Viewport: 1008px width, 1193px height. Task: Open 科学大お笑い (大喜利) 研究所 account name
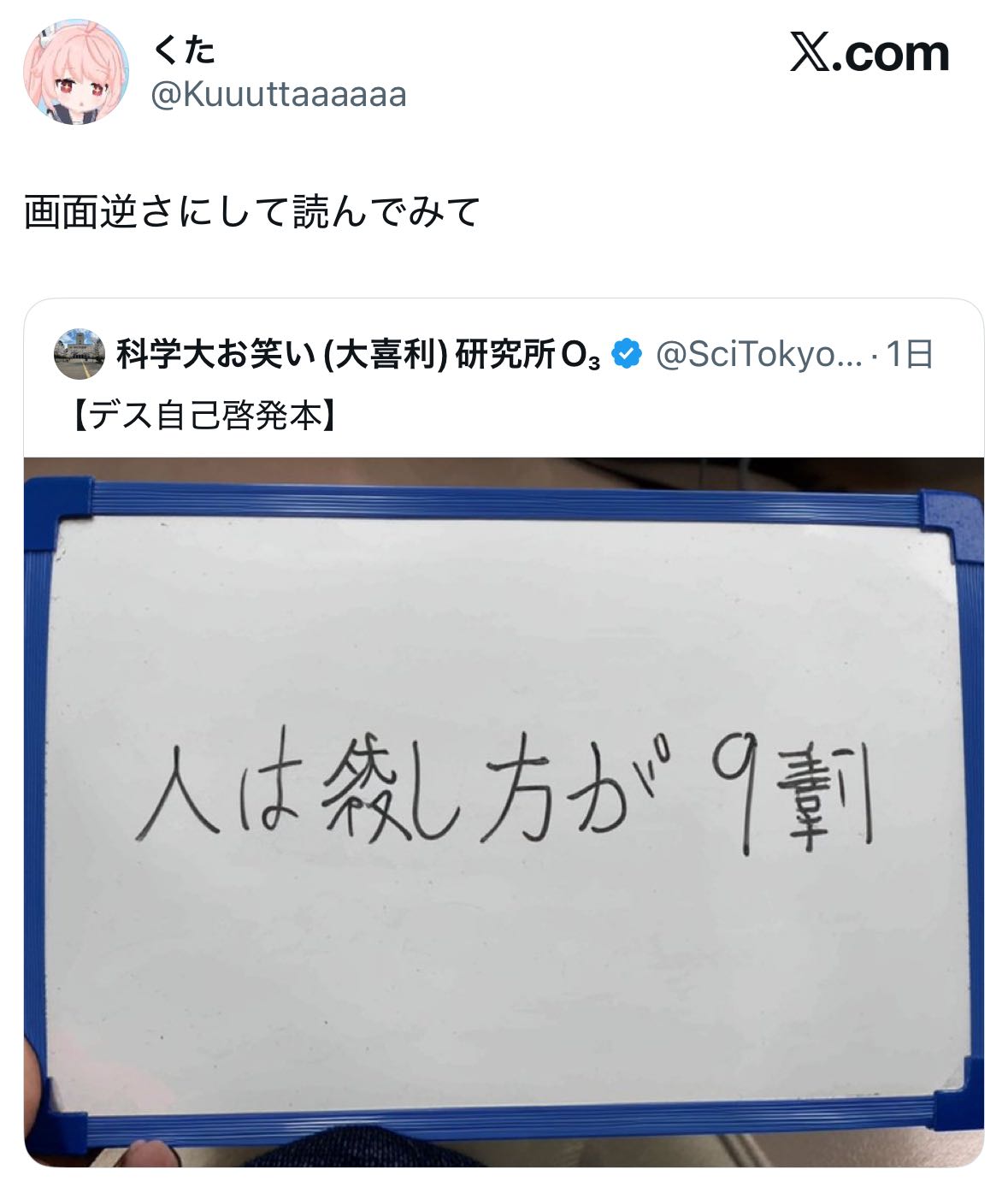[x=358, y=354]
